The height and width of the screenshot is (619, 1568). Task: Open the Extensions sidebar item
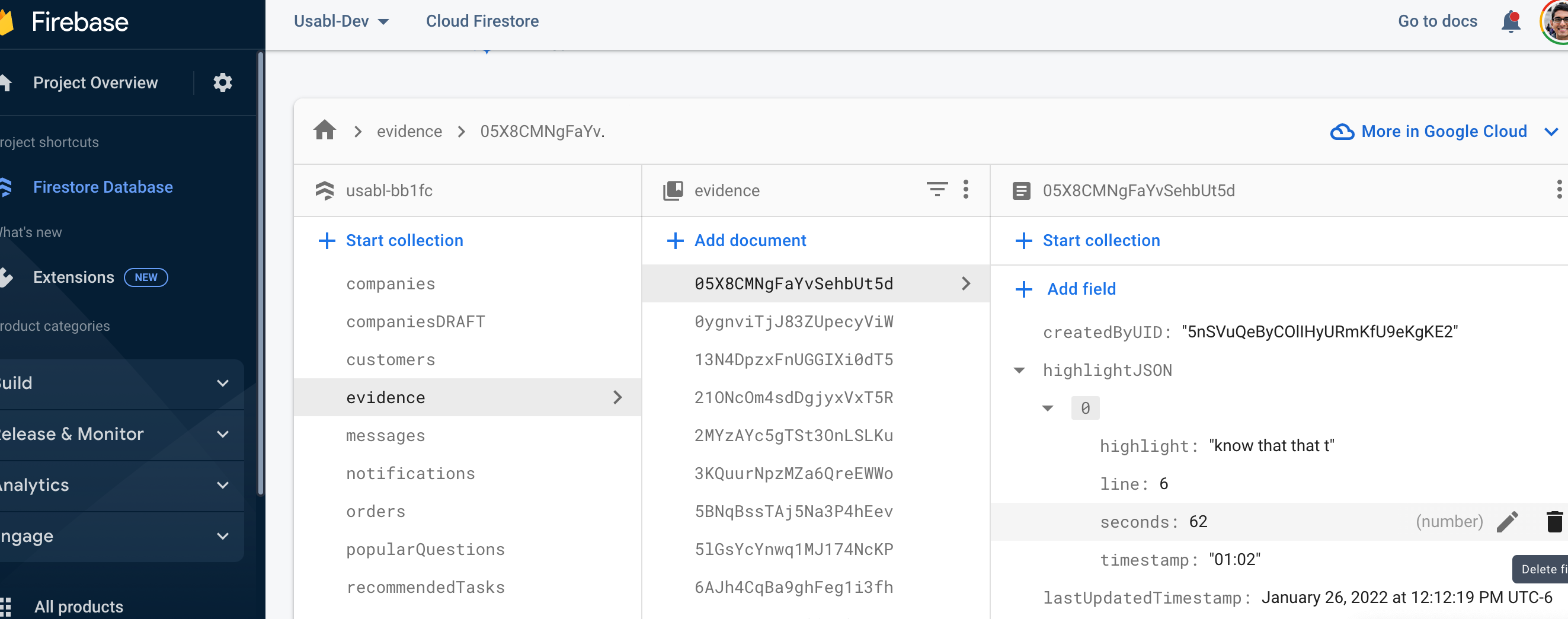[x=73, y=277]
